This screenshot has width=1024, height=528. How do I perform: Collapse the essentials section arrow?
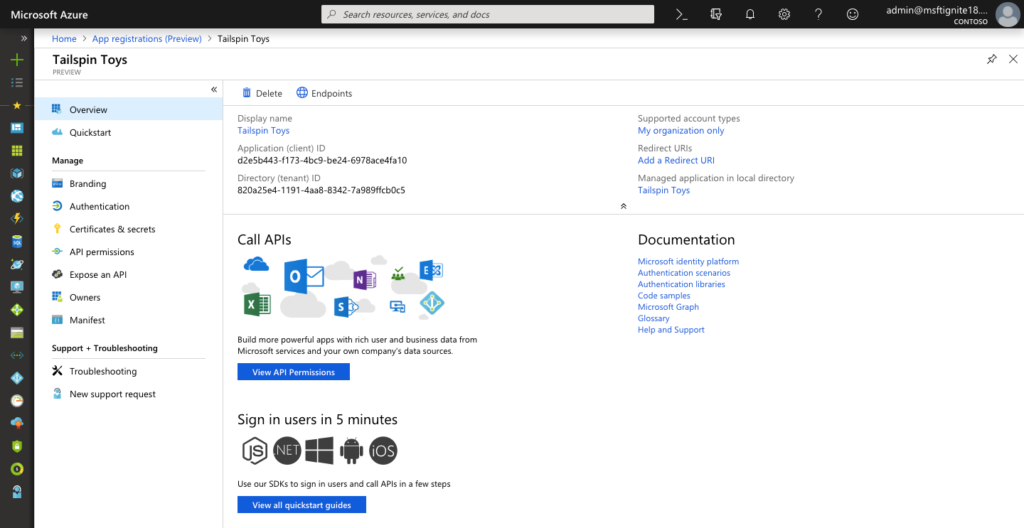(623, 206)
